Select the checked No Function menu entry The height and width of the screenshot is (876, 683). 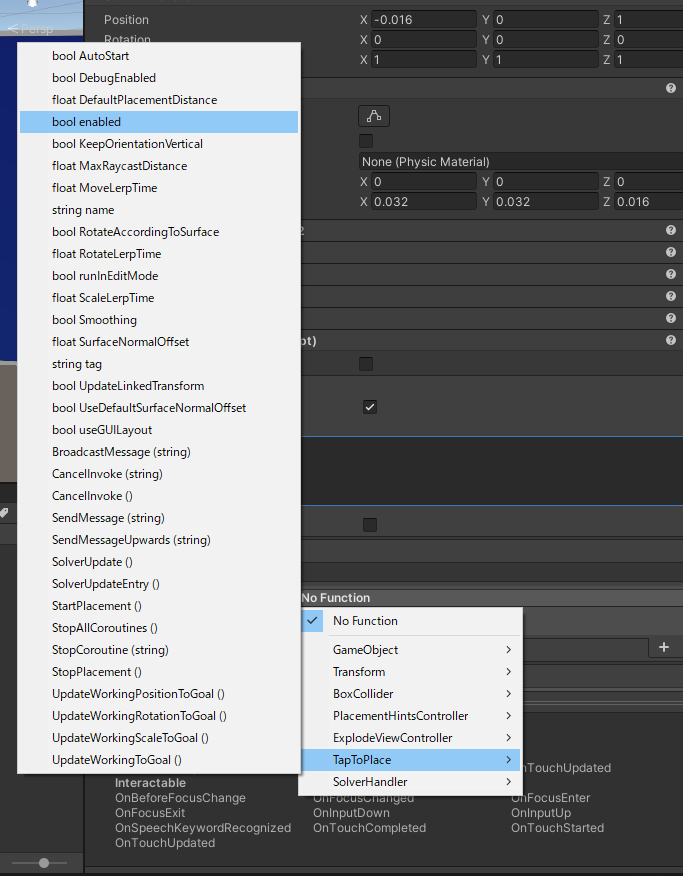(x=410, y=621)
